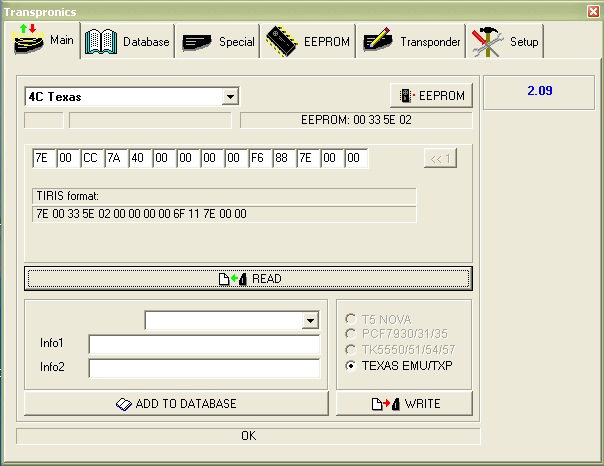This screenshot has width=604, height=466.
Task: Choose the PCF7930/31/35 radio option
Action: [350, 334]
